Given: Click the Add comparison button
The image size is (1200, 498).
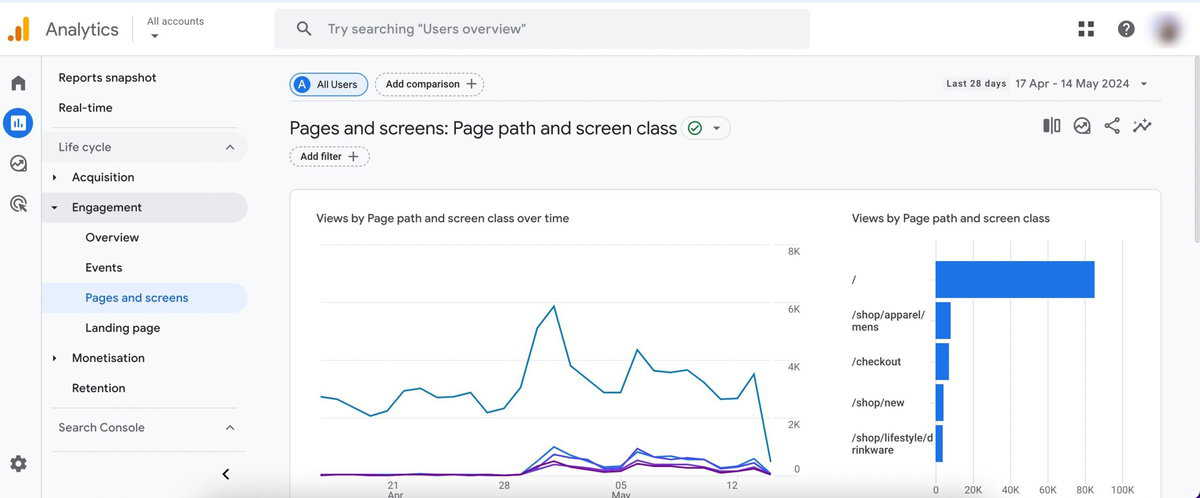Looking at the screenshot, I should click(430, 84).
